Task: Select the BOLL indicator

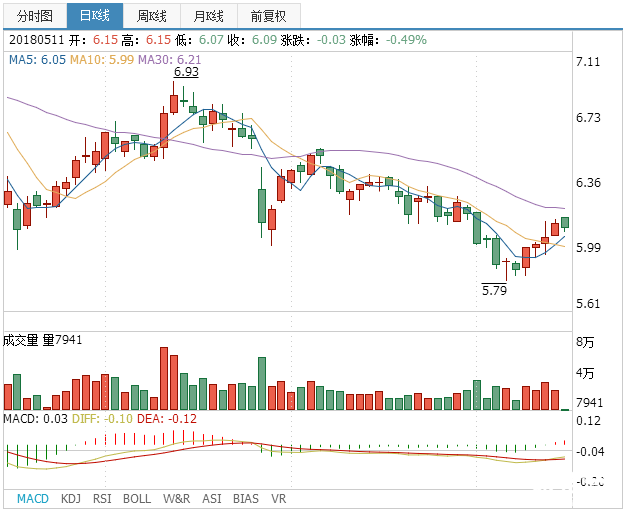Action: click(x=137, y=499)
